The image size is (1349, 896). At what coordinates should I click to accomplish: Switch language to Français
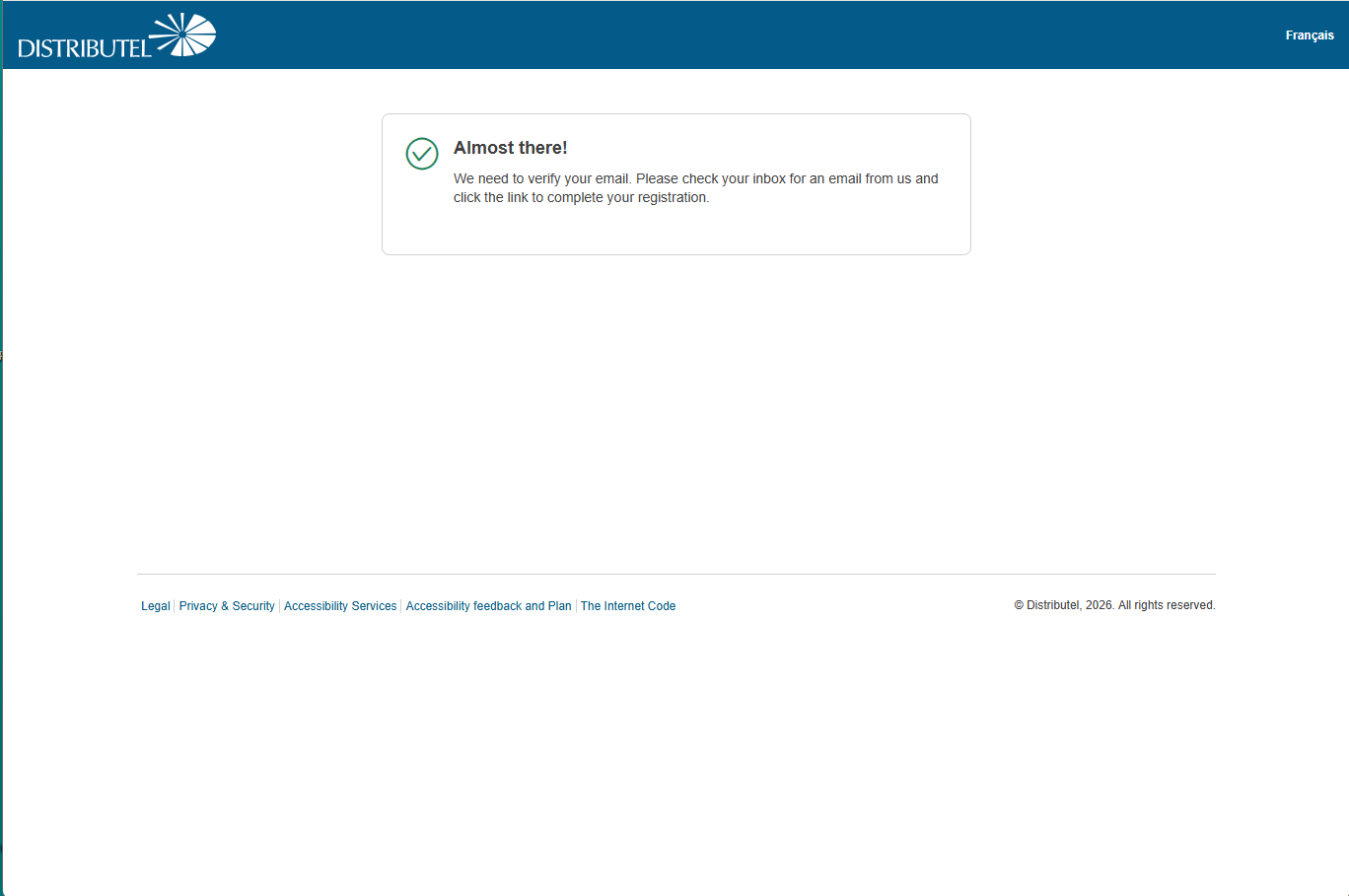(1309, 35)
